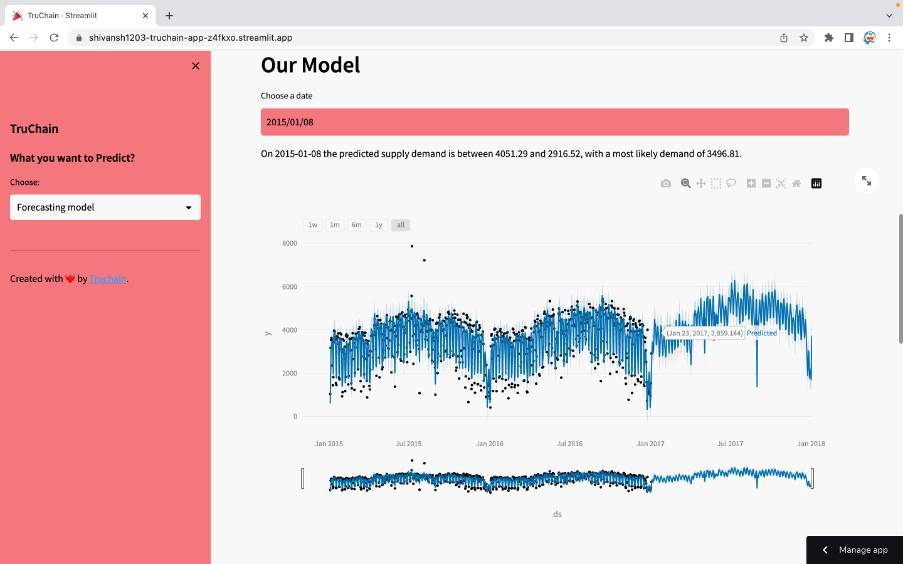
Task: Click the left range slider handle
Action: tap(303, 479)
